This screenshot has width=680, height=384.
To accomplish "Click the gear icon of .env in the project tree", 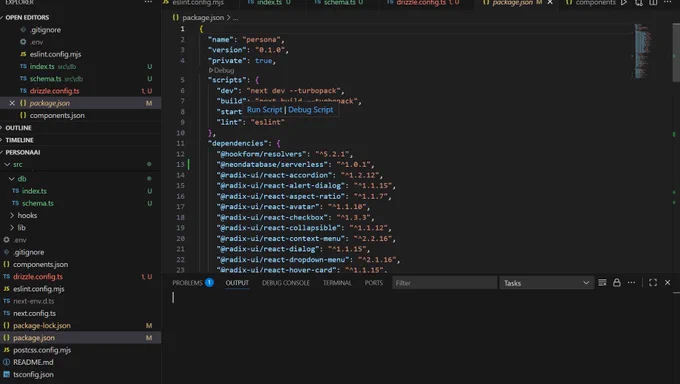I will [x=7, y=240].
